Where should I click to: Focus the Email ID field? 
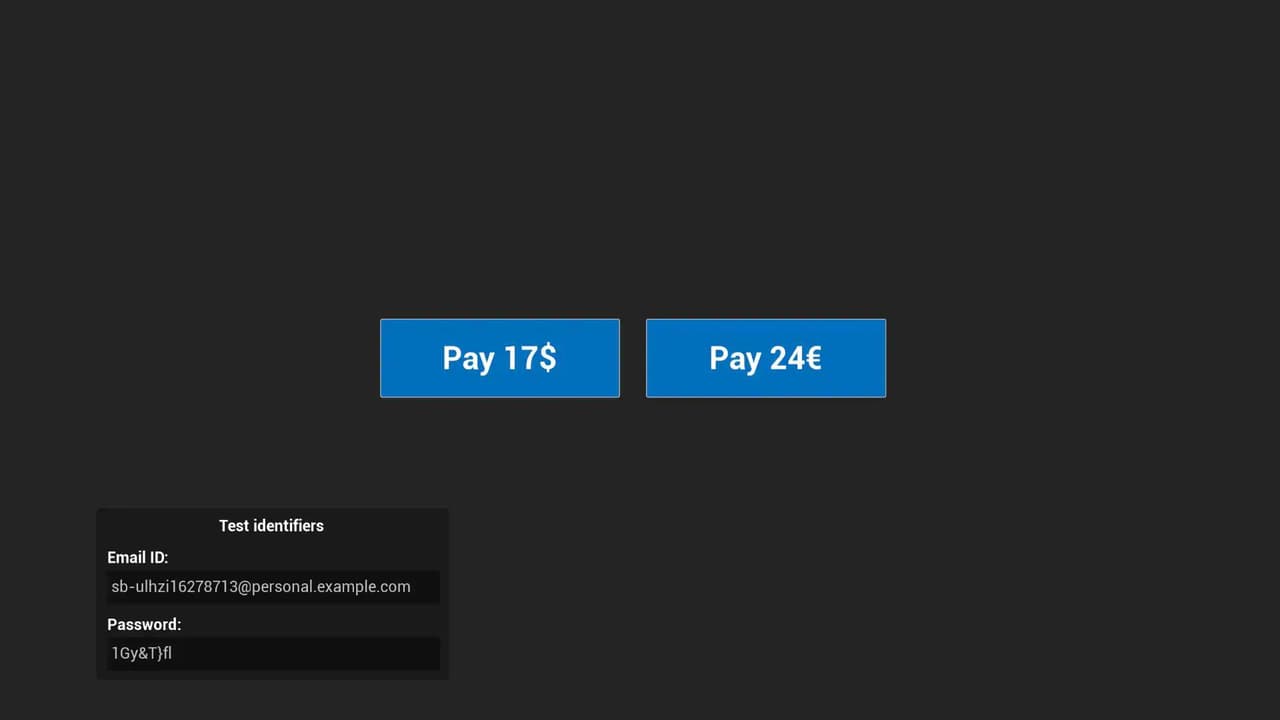(273, 587)
